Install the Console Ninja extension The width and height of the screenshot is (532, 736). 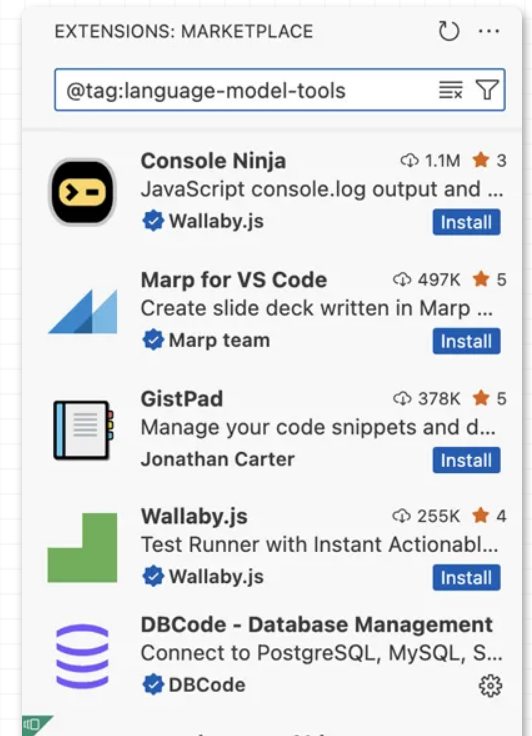pyautogui.click(x=466, y=222)
